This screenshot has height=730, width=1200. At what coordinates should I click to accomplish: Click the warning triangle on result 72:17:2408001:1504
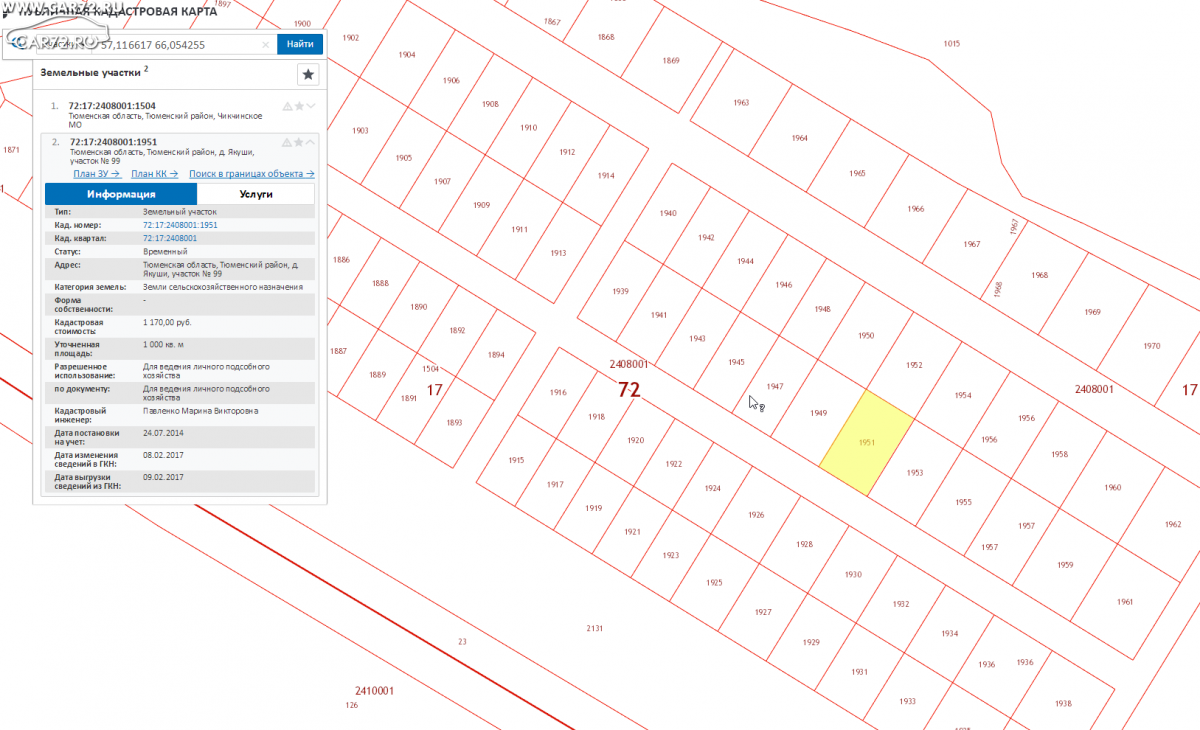[x=287, y=106]
